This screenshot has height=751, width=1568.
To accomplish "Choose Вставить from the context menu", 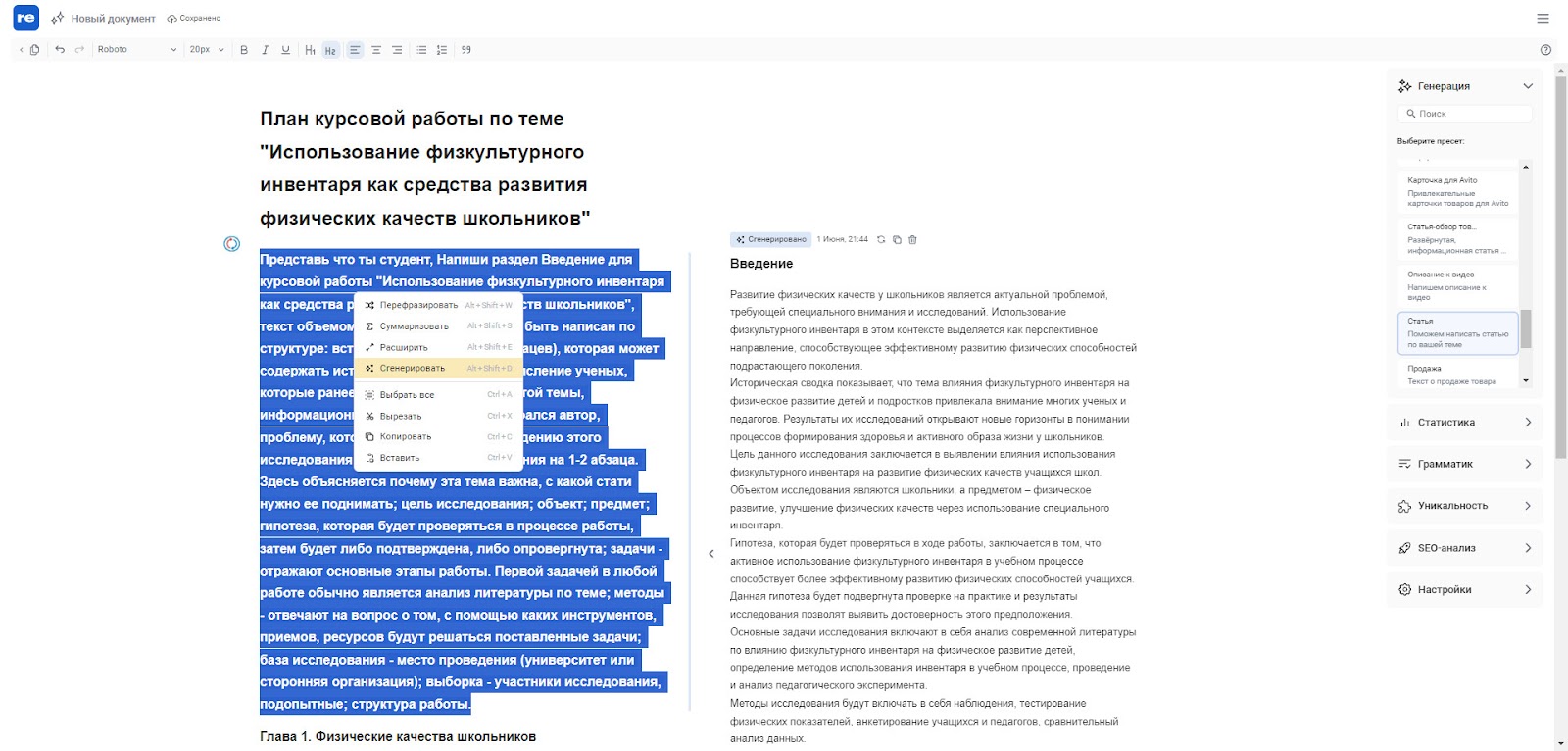I will [x=439, y=458].
